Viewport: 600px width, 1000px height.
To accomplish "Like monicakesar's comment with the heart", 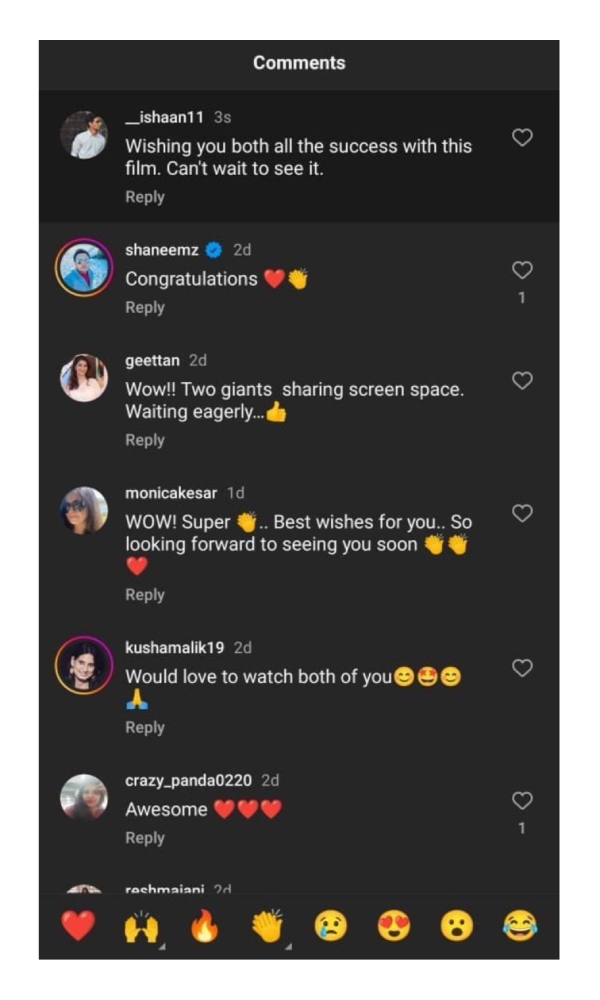I will coord(521,513).
